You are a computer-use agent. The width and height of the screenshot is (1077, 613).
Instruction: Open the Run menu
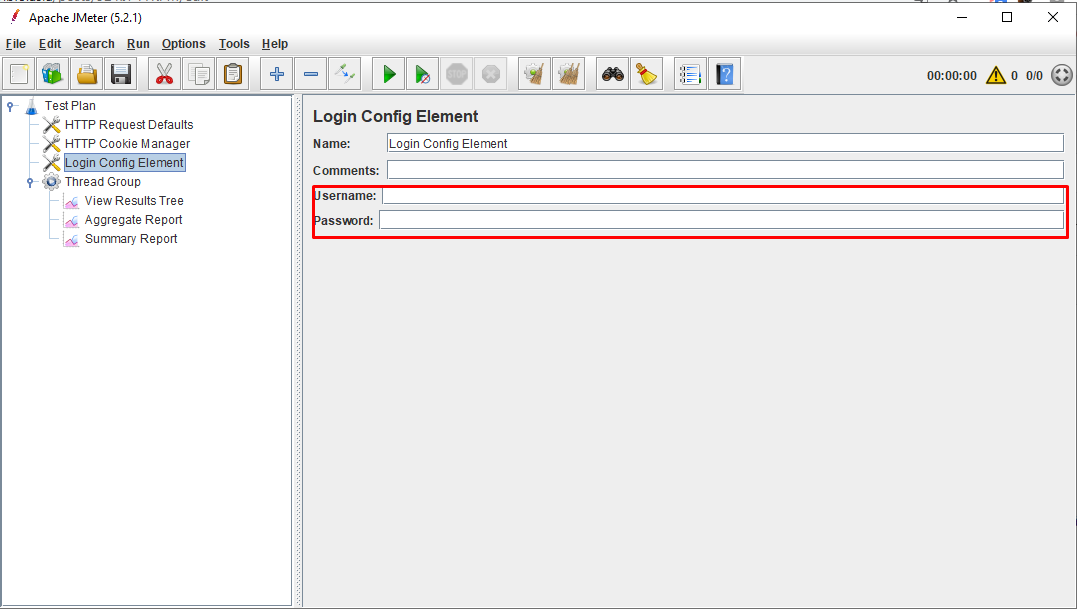[x=138, y=44]
